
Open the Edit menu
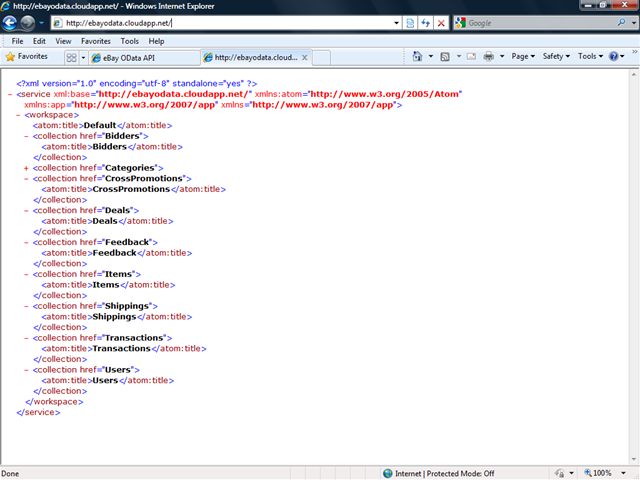click(x=39, y=41)
